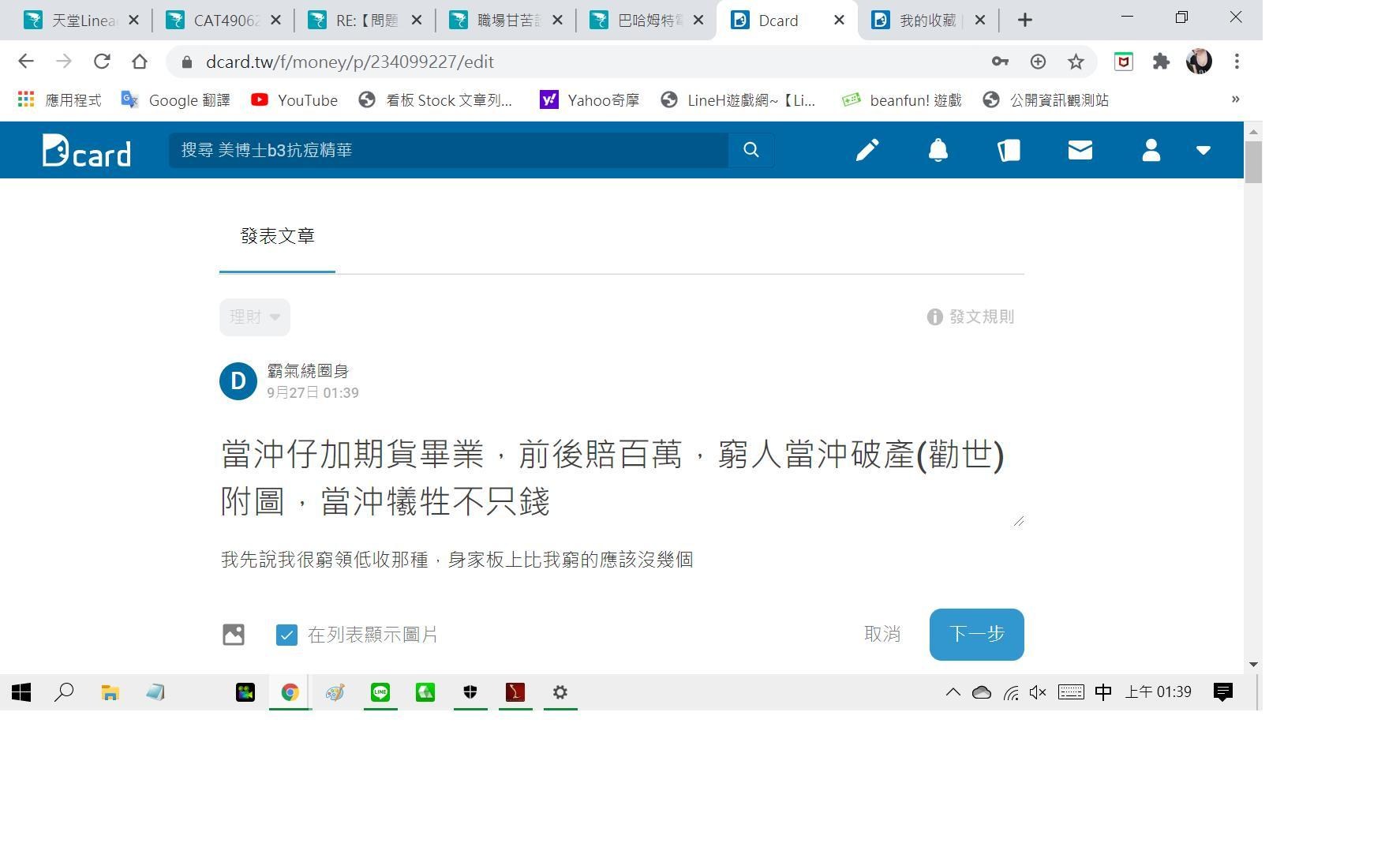The image size is (1400, 862).
Task: Click the 下一步 button
Action: 976,634
